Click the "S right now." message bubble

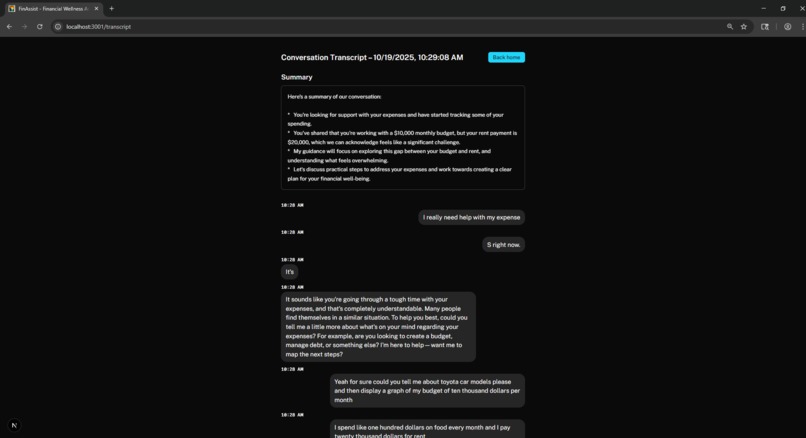click(x=503, y=245)
